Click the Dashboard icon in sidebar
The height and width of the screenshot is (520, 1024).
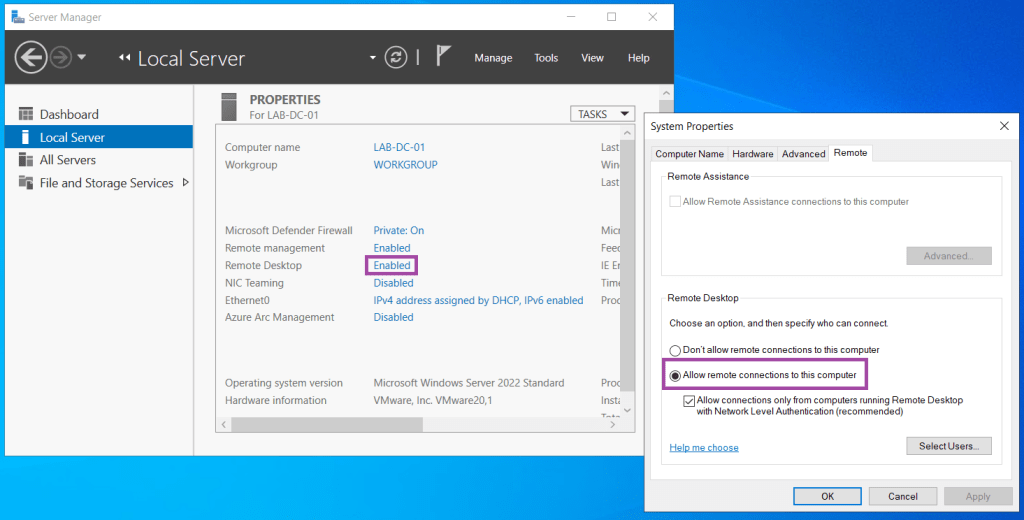coord(25,114)
